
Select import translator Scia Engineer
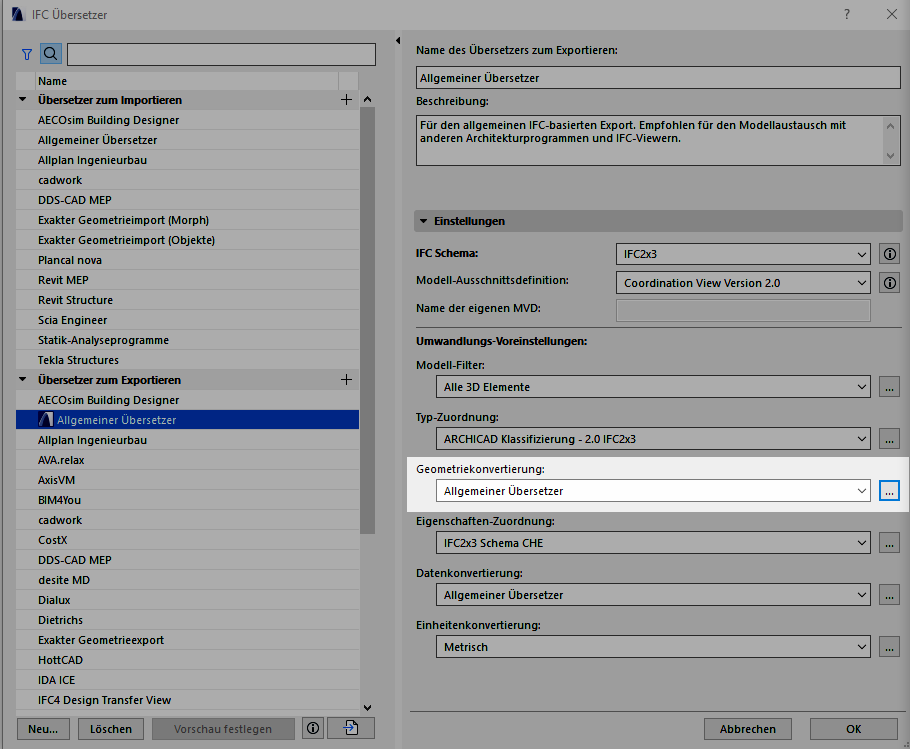click(x=187, y=320)
